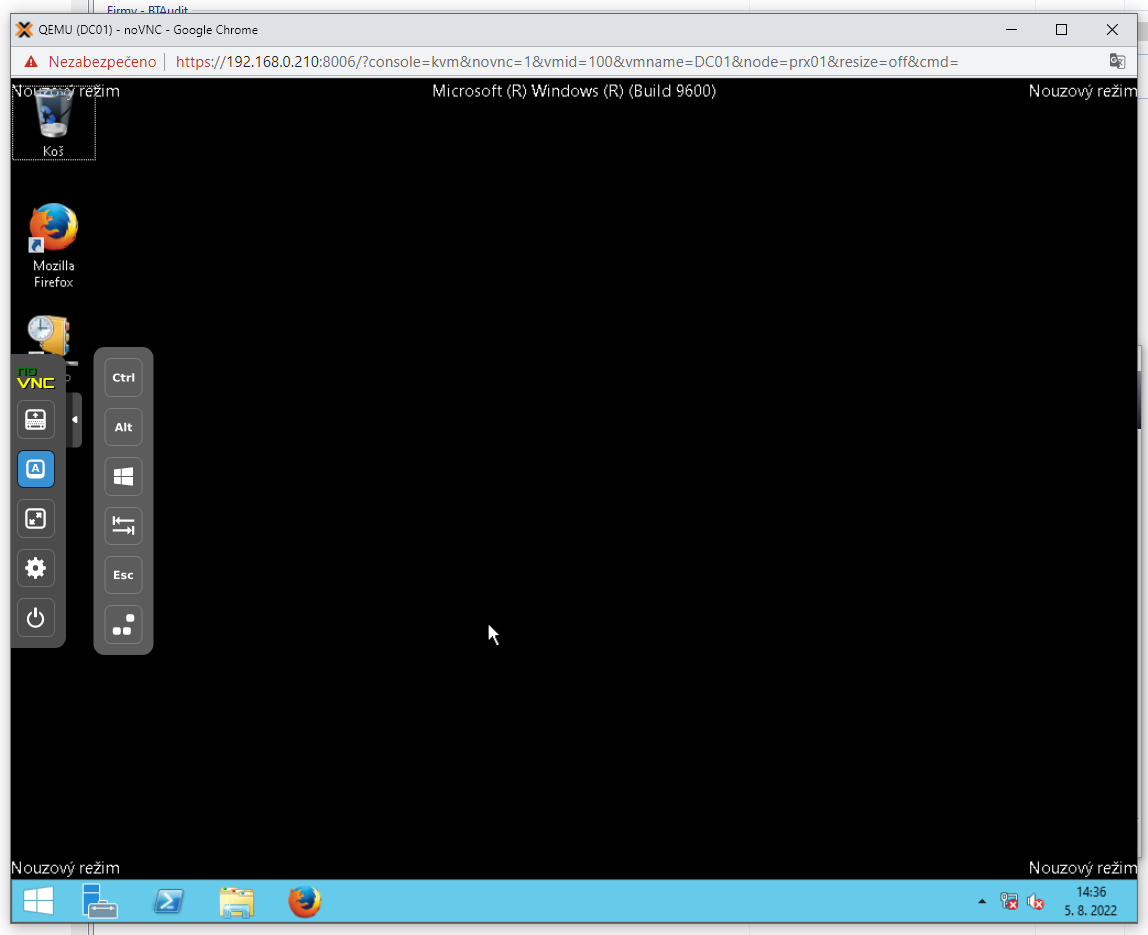
Task: Send the Esc key via noVNC
Action: tap(123, 575)
